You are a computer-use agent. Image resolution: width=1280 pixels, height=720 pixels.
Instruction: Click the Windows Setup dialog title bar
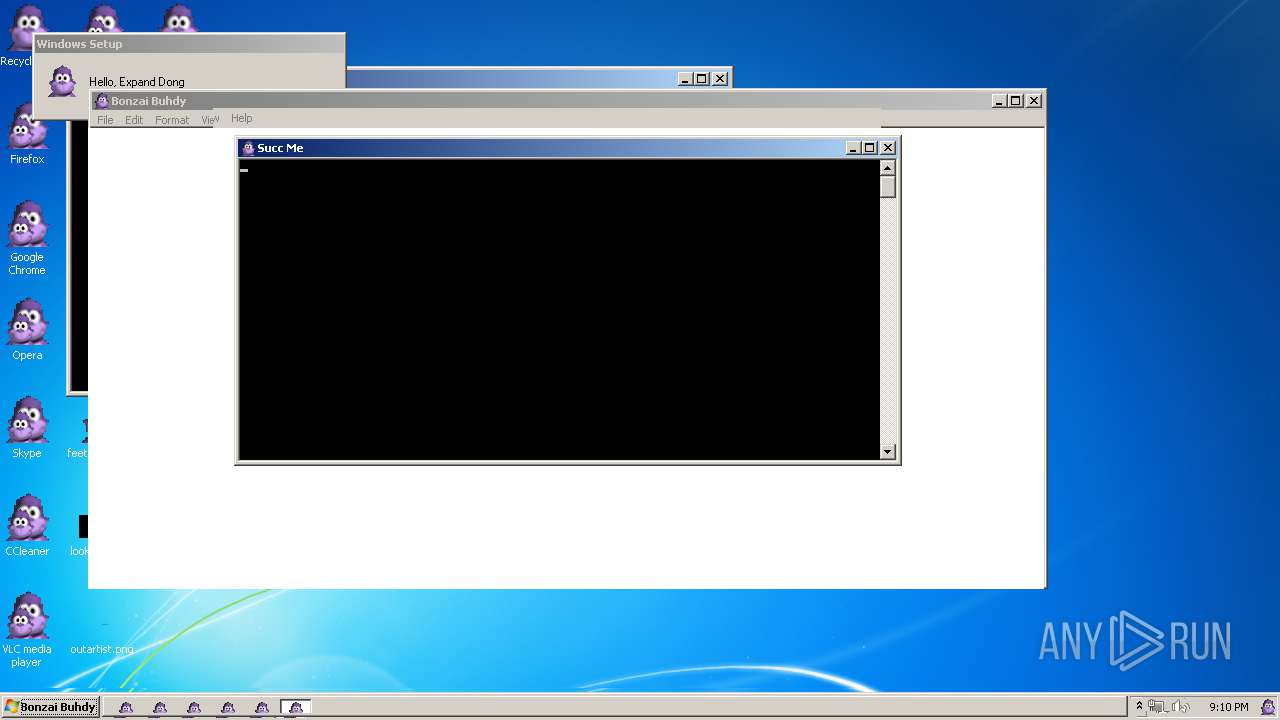189,44
